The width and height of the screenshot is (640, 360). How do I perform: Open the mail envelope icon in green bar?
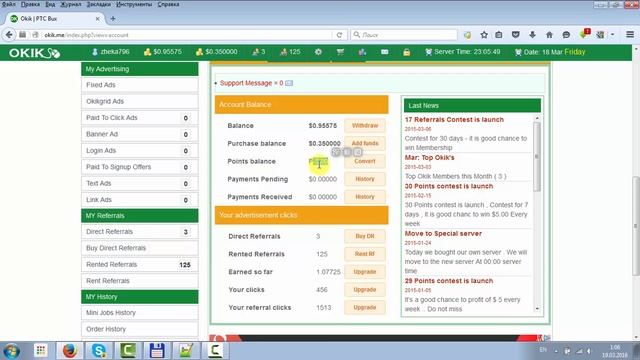tap(384, 52)
